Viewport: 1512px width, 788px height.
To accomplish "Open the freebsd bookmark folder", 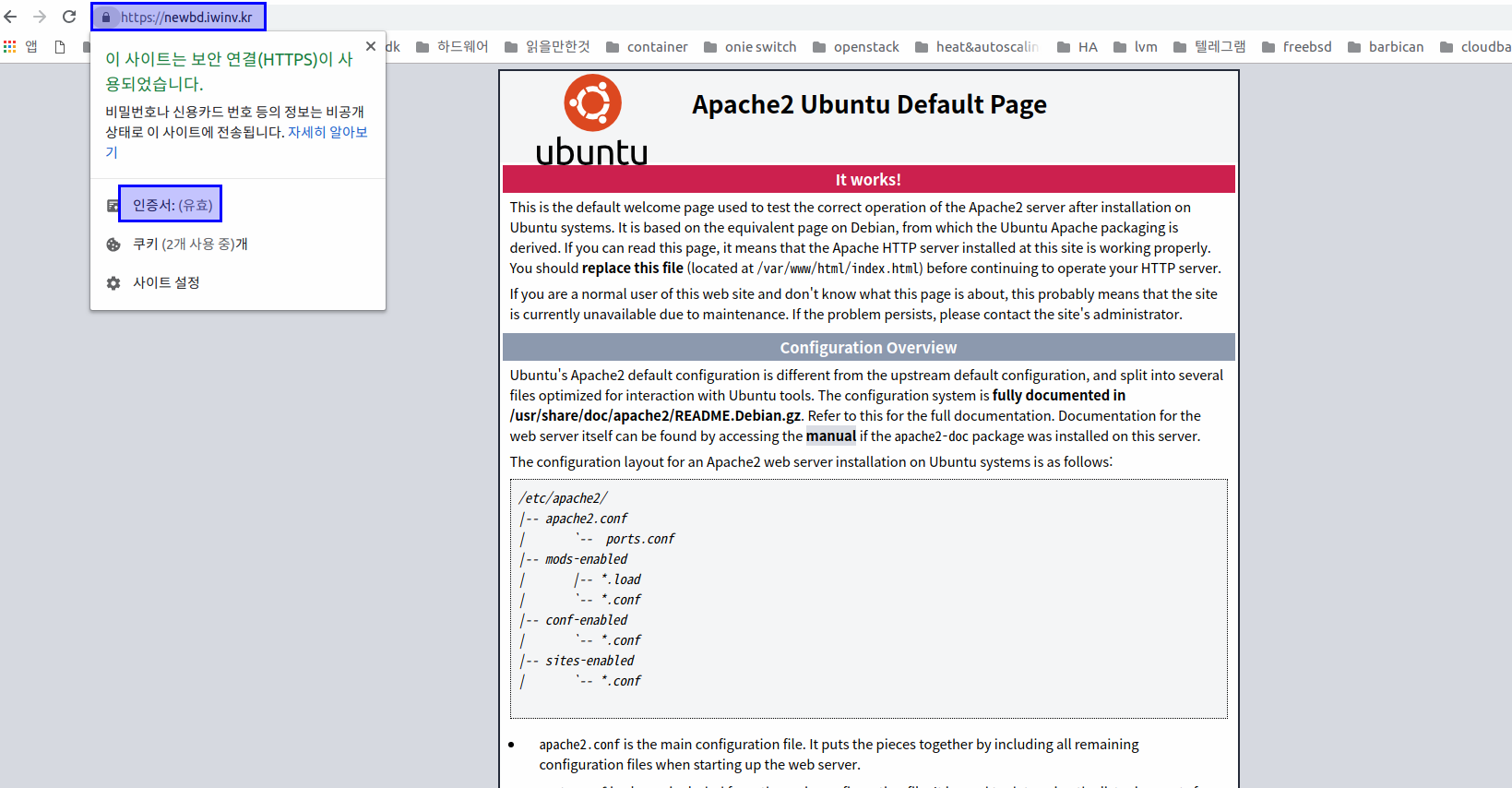I will (x=1296, y=46).
